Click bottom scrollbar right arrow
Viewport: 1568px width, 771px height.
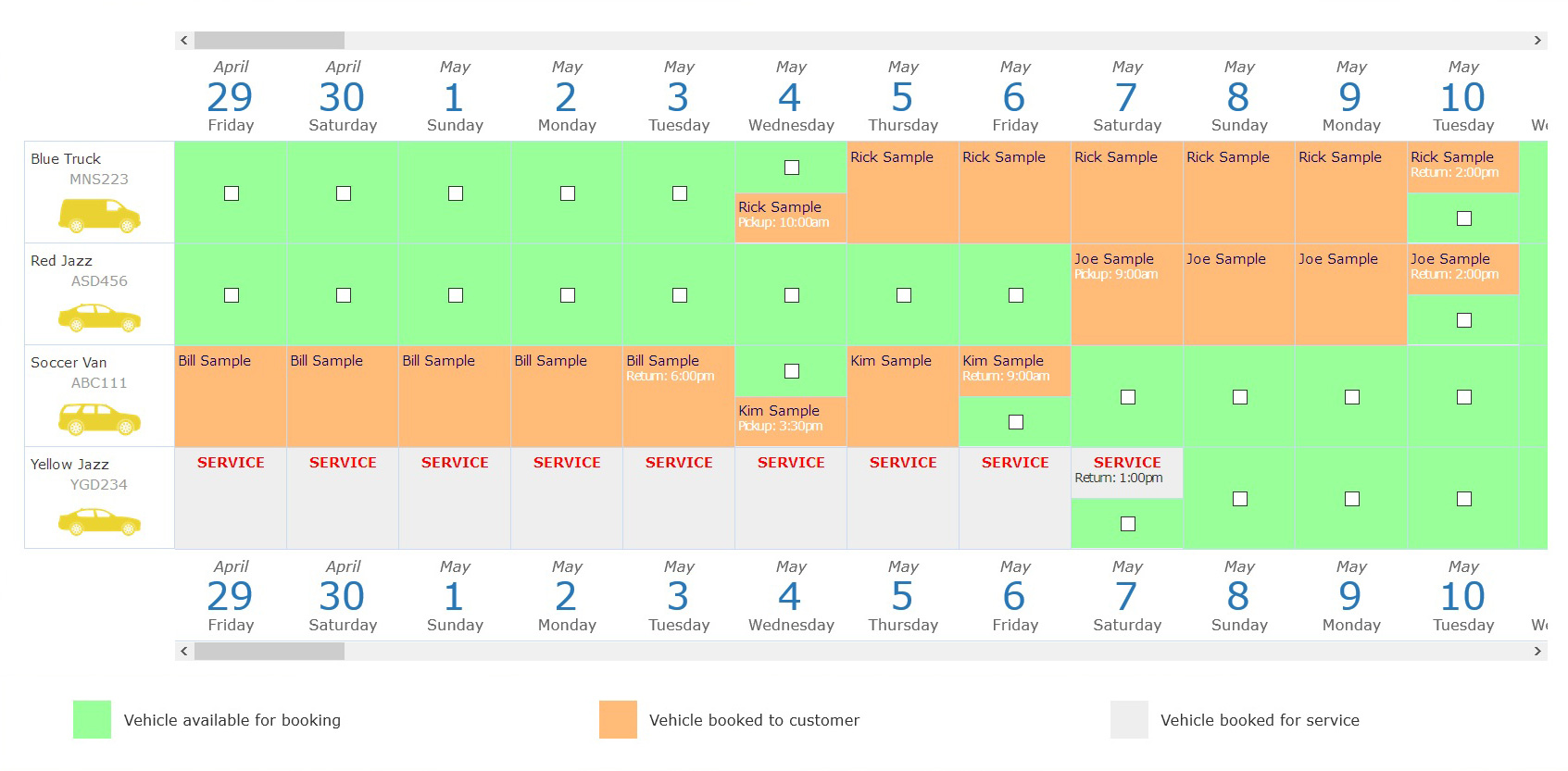point(1537,652)
